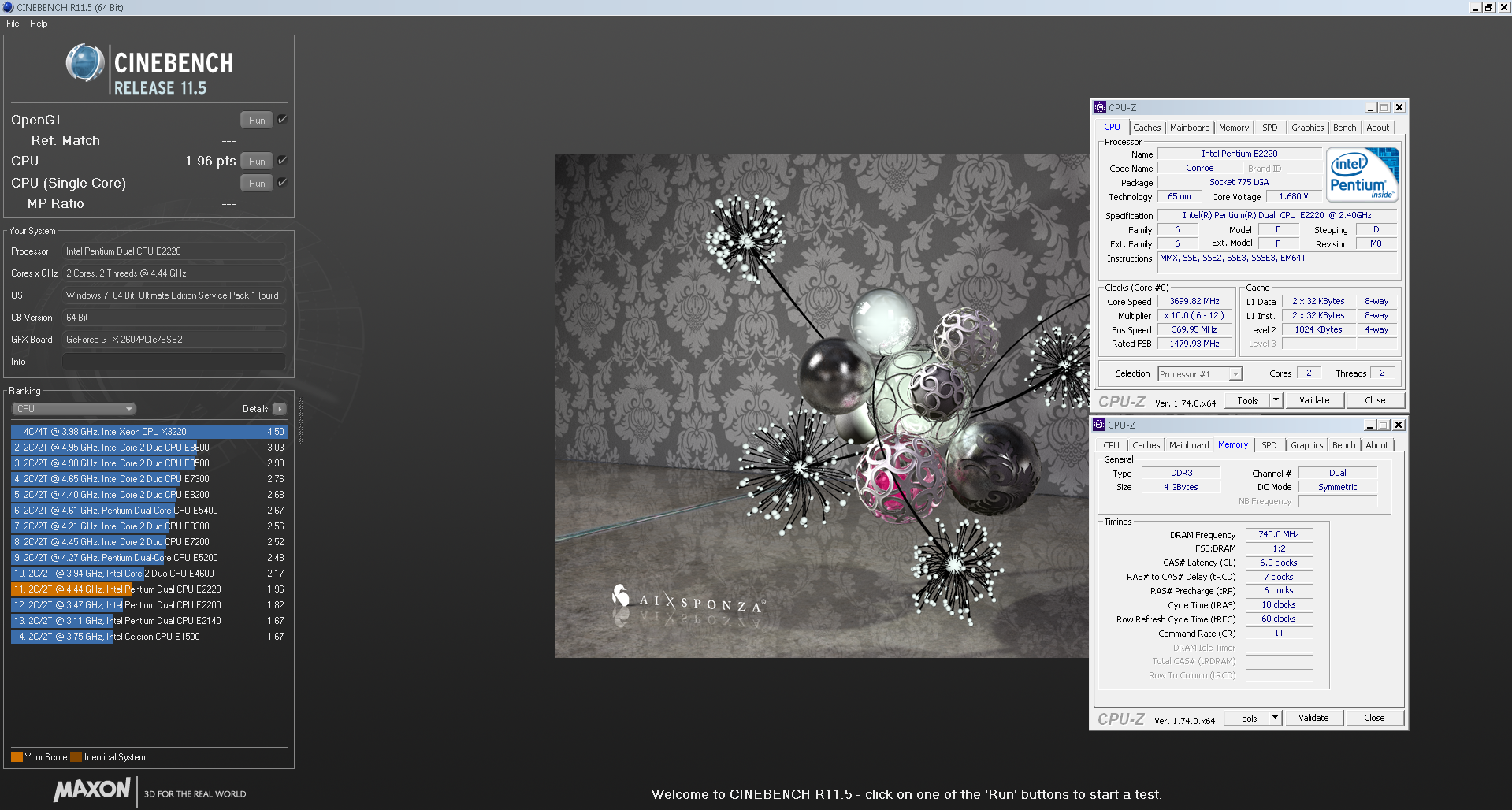Viewport: 1512px width, 810px height.
Task: Restore the Cinebench main window
Action: (x=1488, y=7)
